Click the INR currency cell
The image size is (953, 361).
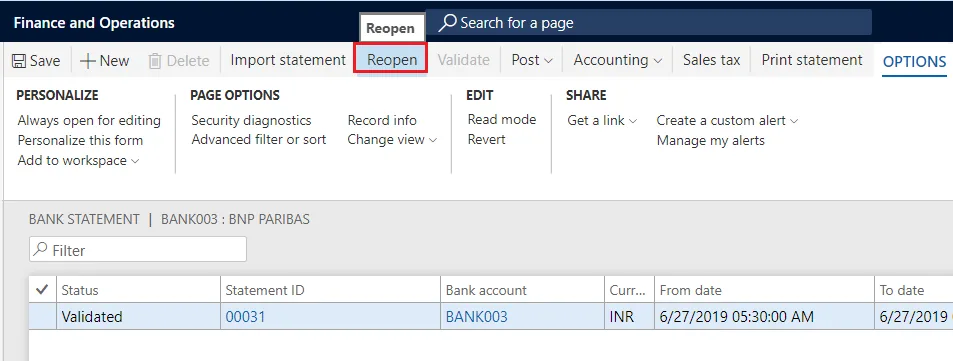point(630,317)
